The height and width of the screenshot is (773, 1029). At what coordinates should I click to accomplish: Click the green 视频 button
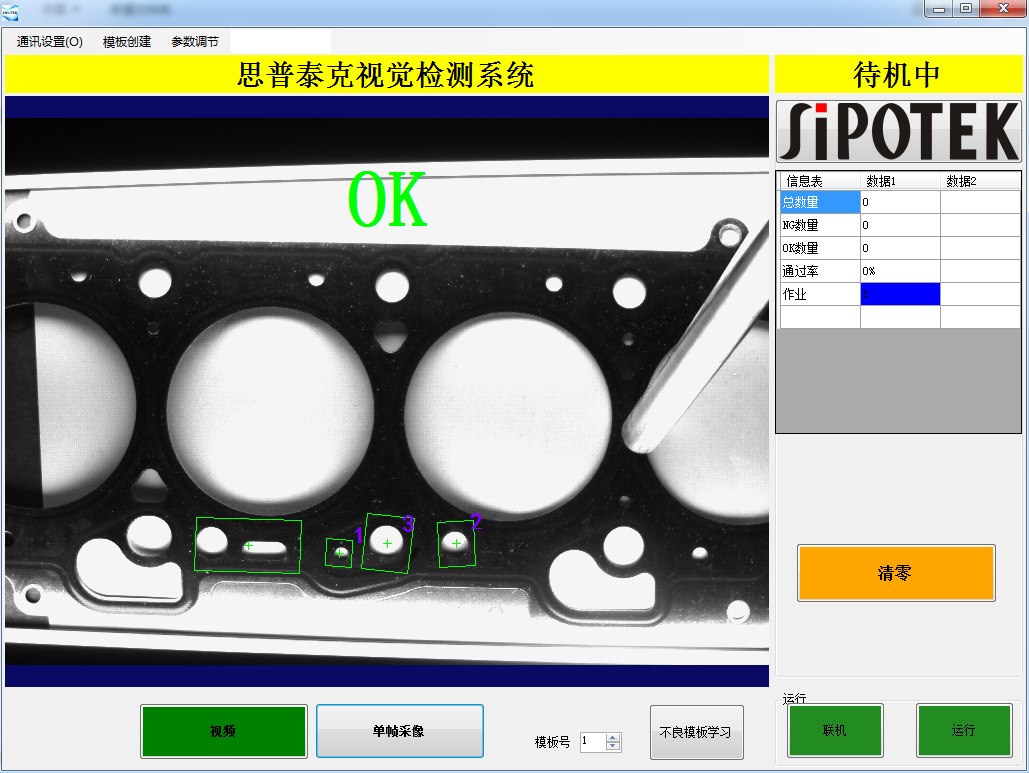(x=223, y=731)
